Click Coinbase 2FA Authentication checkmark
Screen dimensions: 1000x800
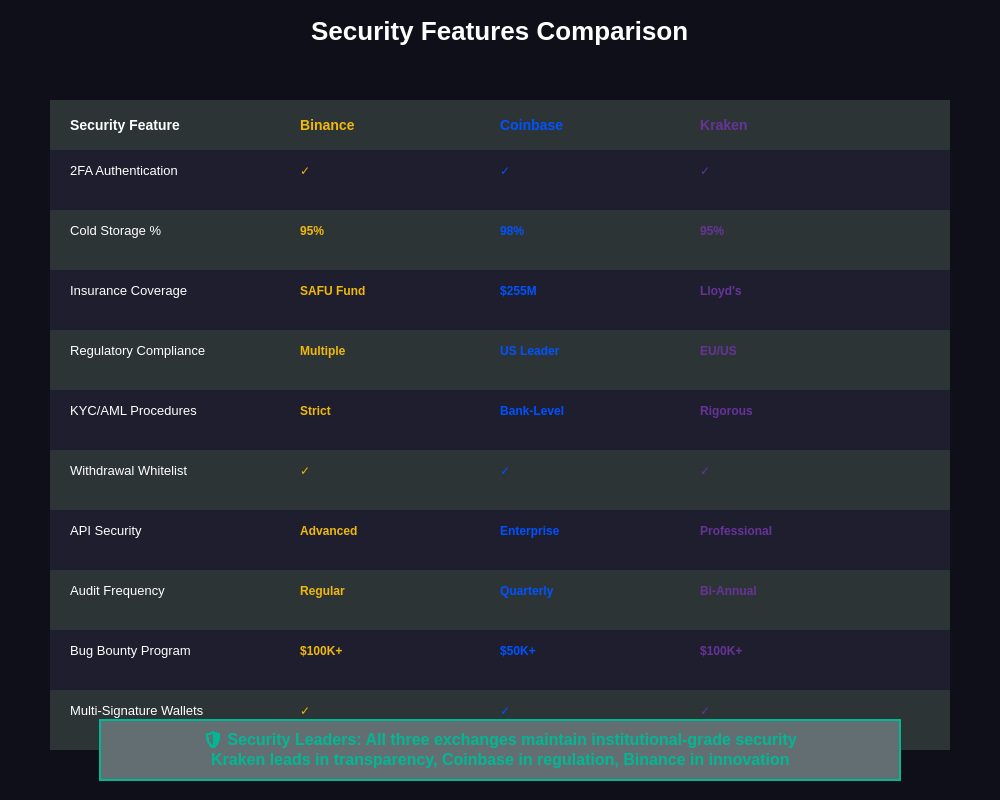click(505, 171)
